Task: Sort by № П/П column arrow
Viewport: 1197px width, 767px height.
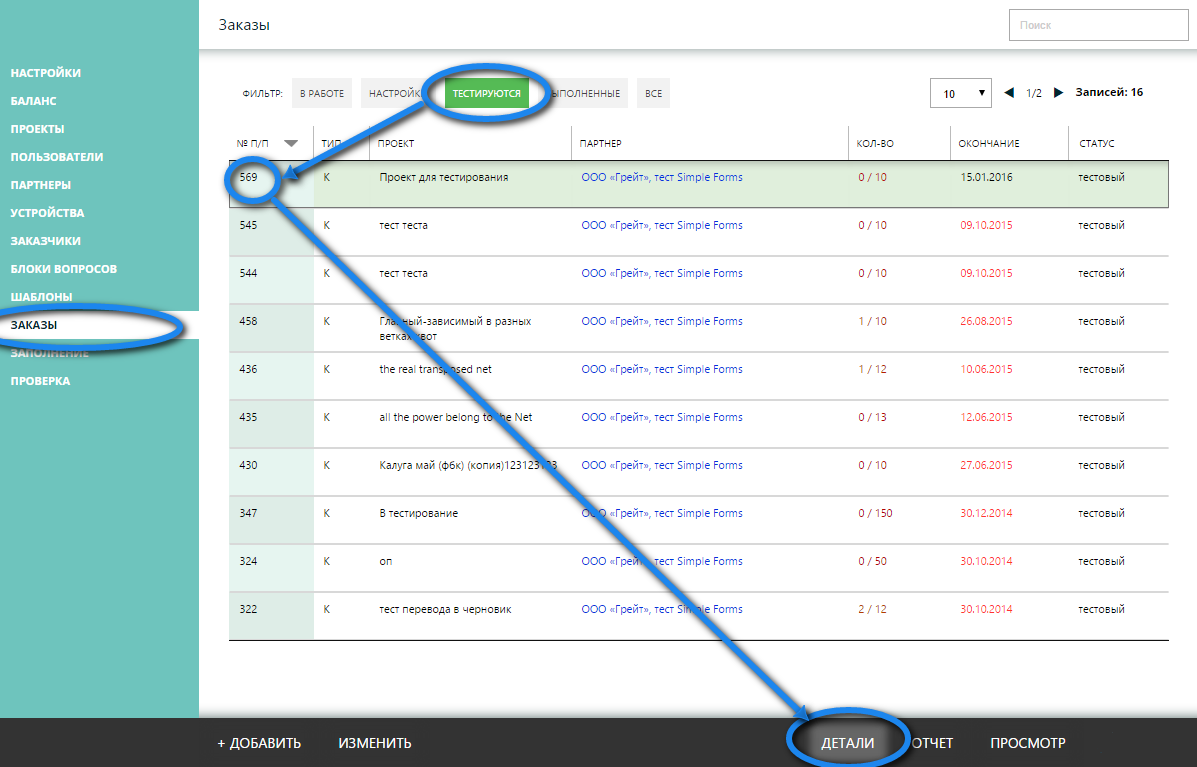Action: [x=291, y=143]
